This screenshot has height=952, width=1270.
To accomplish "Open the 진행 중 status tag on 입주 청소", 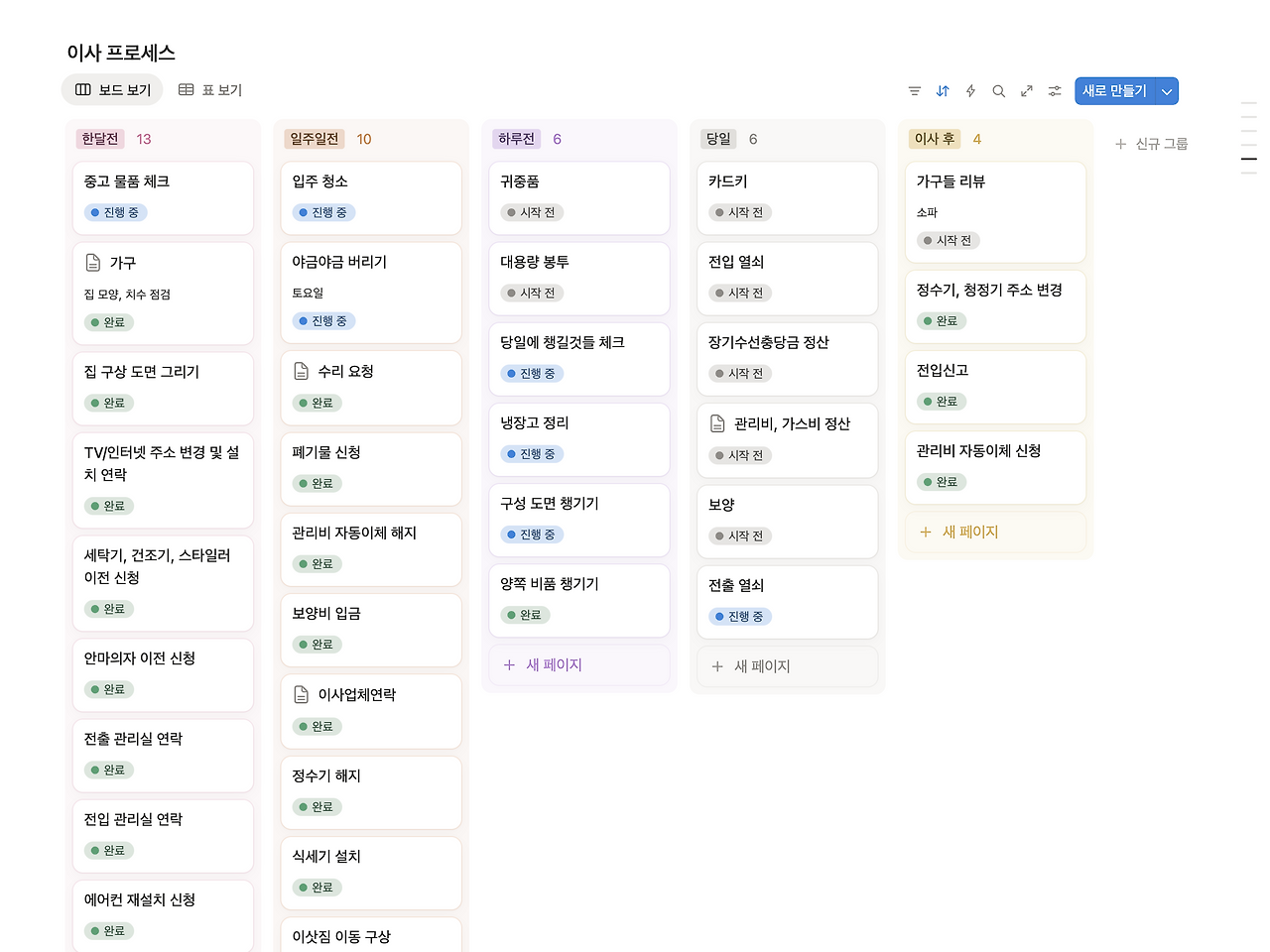I will [323, 211].
